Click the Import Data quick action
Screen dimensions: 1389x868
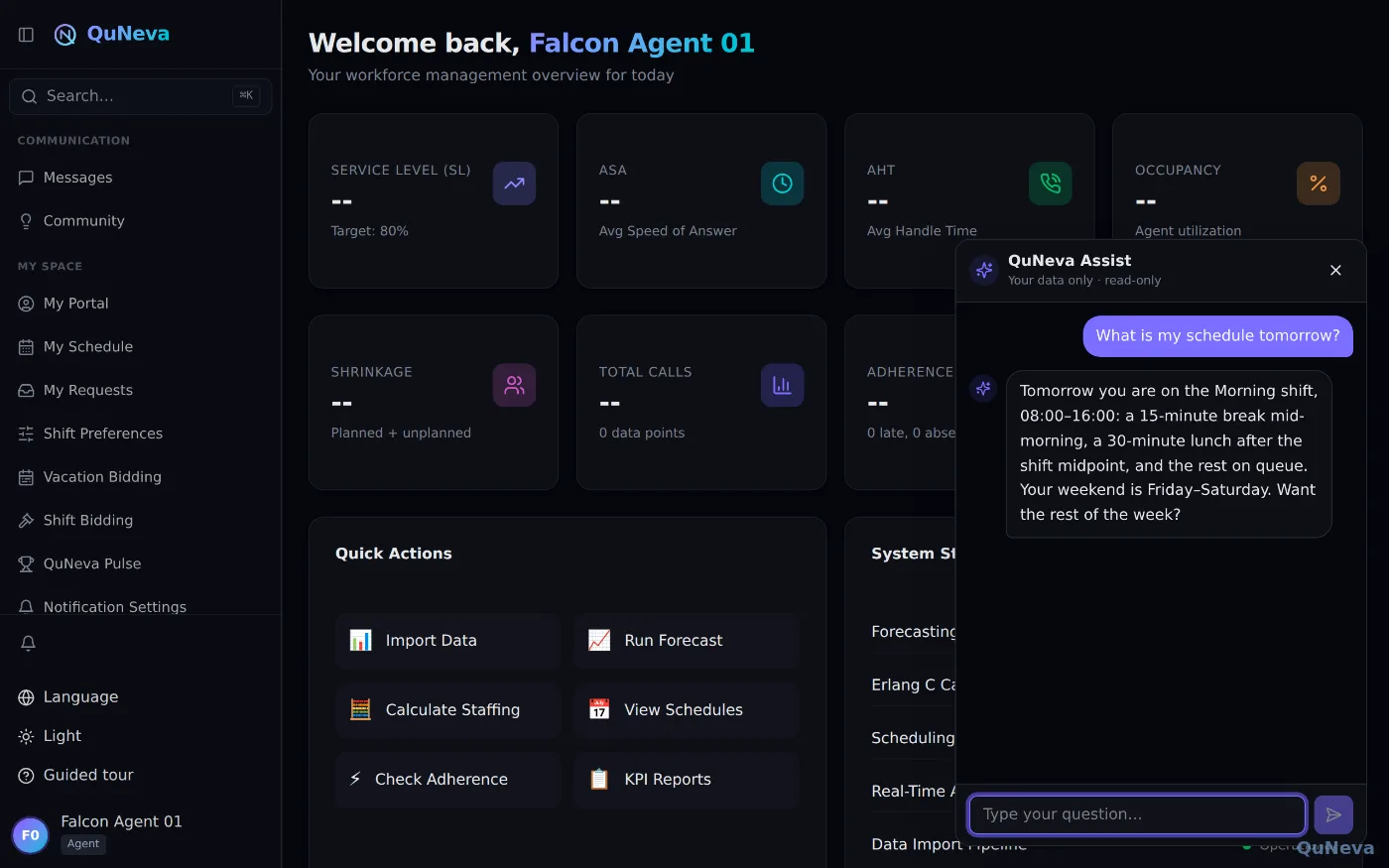447,641
